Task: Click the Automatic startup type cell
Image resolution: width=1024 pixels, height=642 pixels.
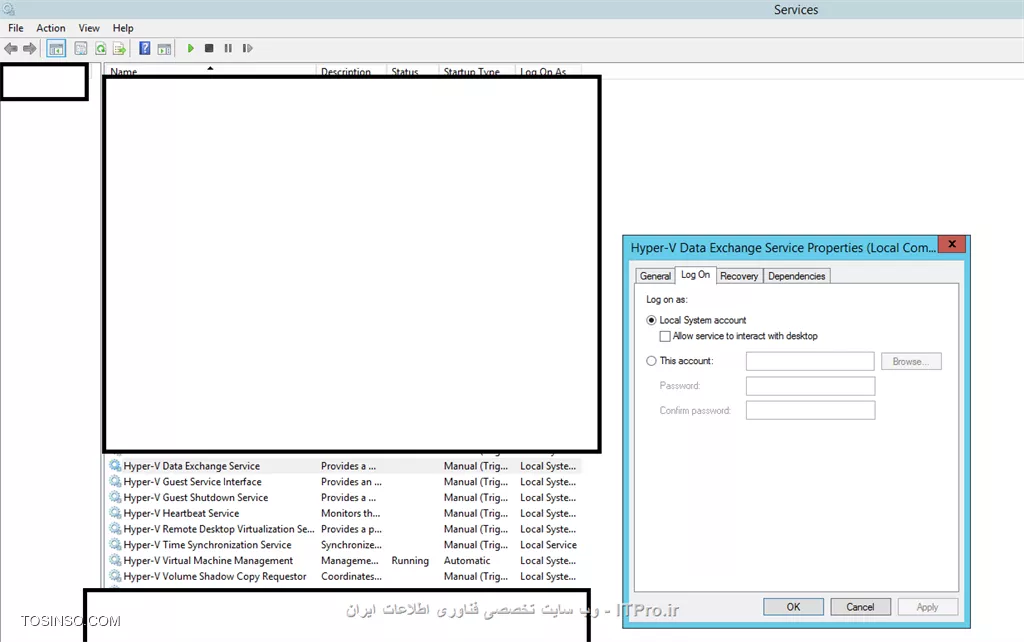Action: 467,560
